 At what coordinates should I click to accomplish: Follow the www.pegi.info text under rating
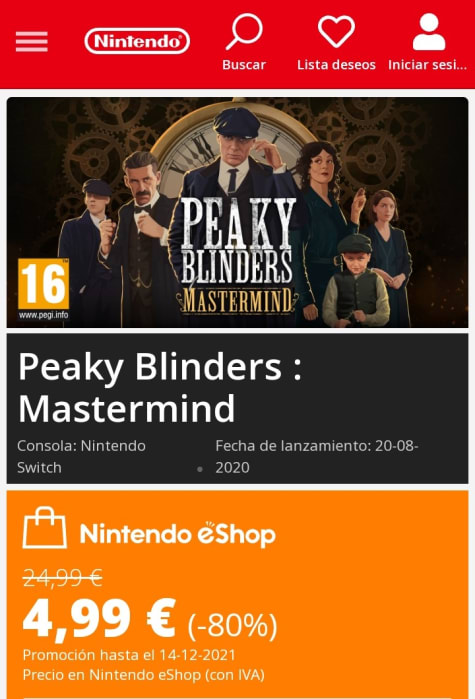pos(44,315)
